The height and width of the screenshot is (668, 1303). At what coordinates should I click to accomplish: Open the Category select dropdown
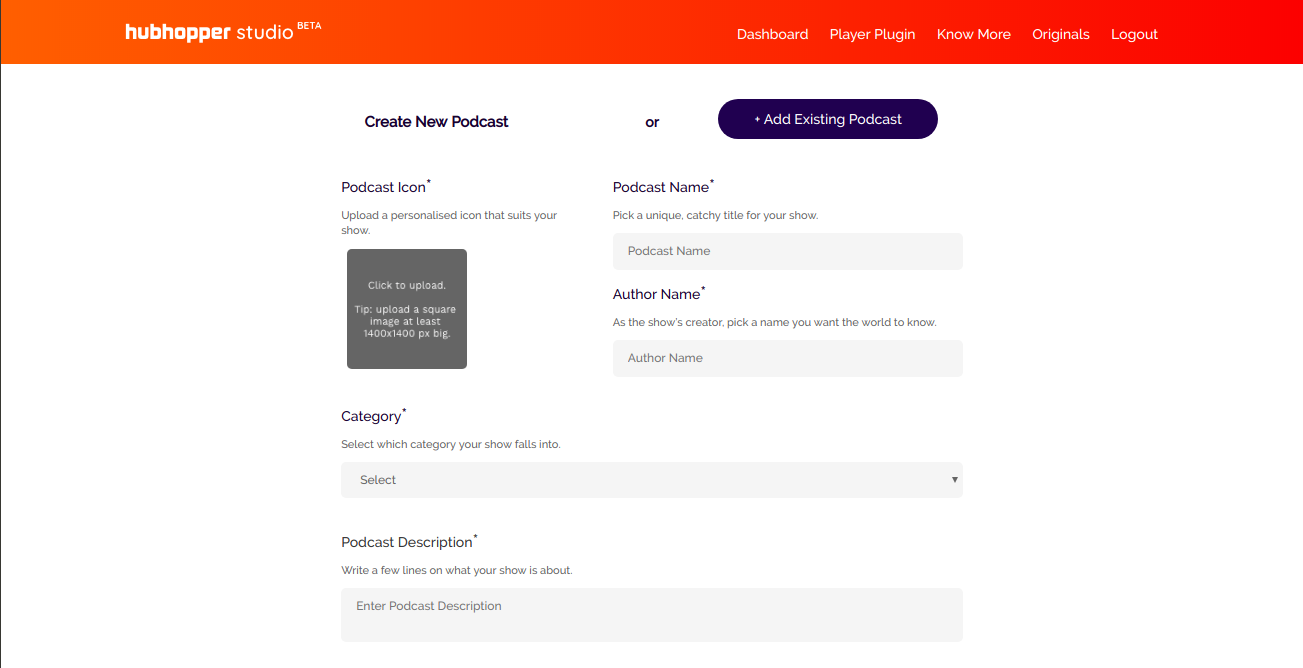pos(652,480)
